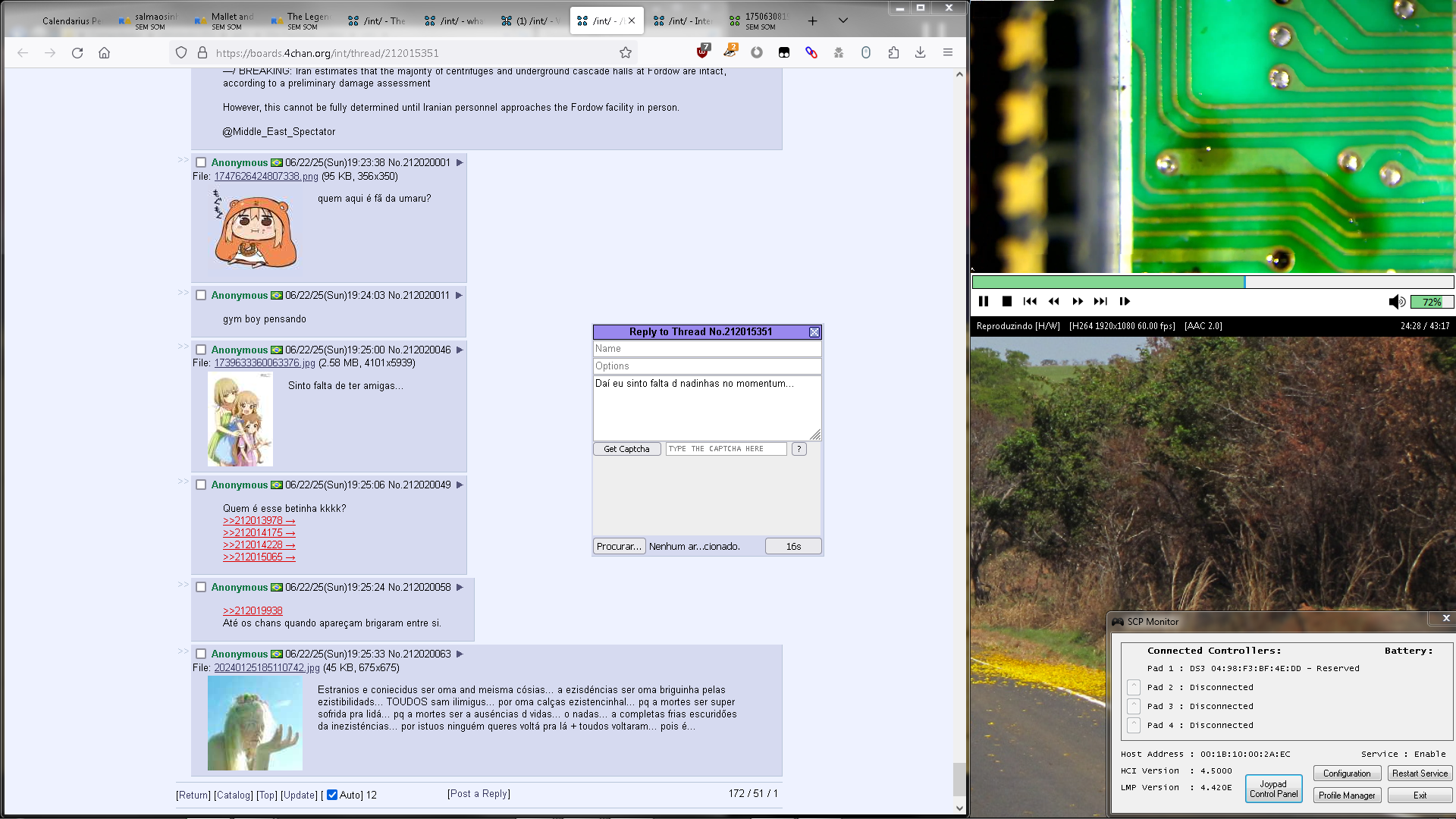1456x819 pixels.
Task: Tick checkbox for post No.212020001
Action: pos(201,162)
